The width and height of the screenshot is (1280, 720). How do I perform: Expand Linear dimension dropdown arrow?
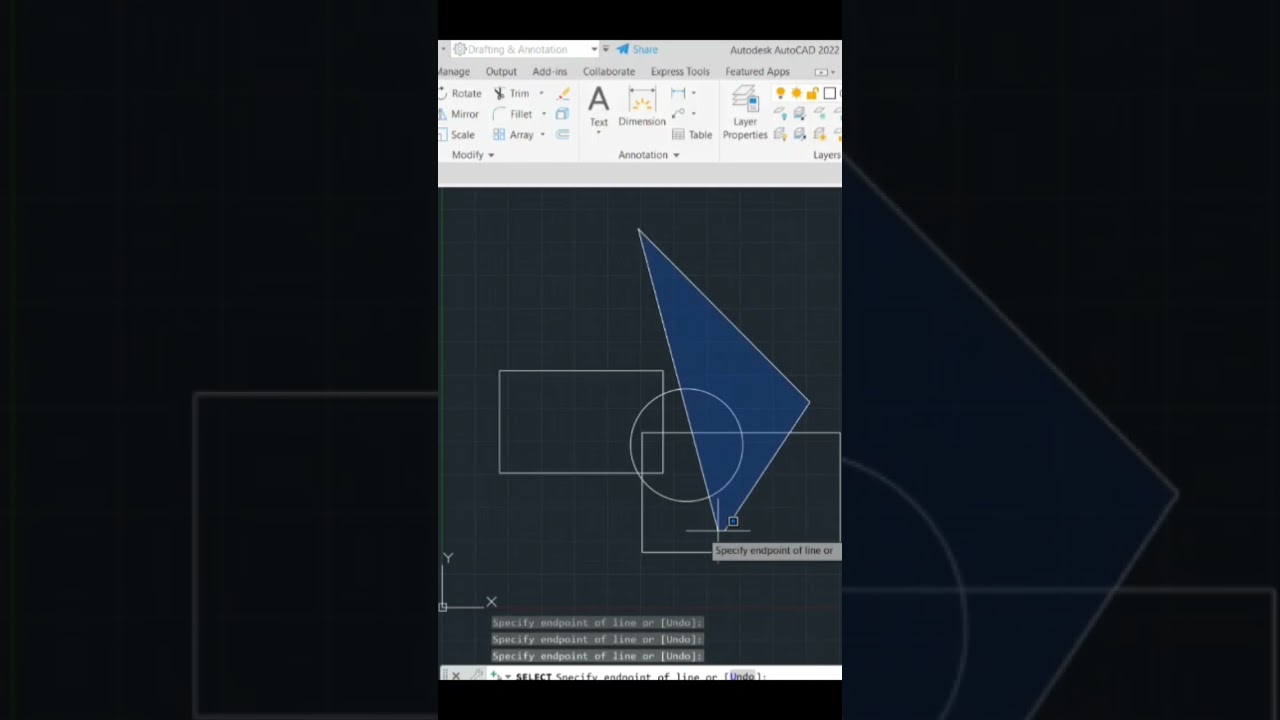click(x=693, y=93)
